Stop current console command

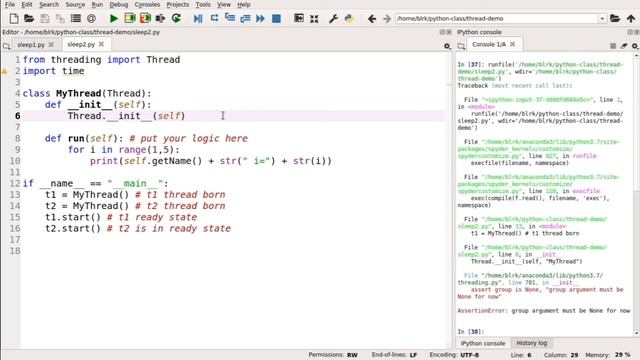[x=613, y=46]
